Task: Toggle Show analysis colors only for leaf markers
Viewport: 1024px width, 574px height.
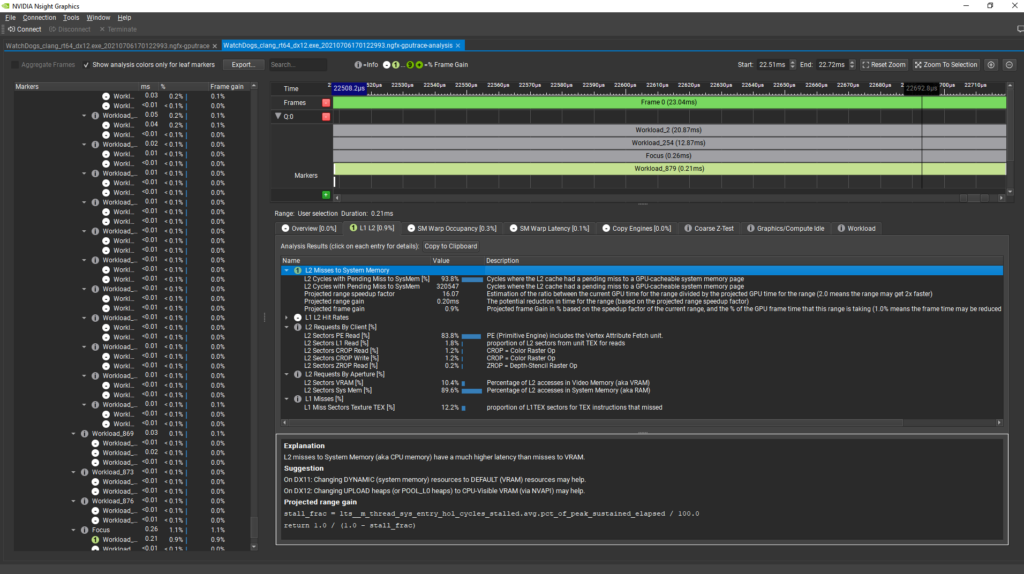Action: point(86,65)
